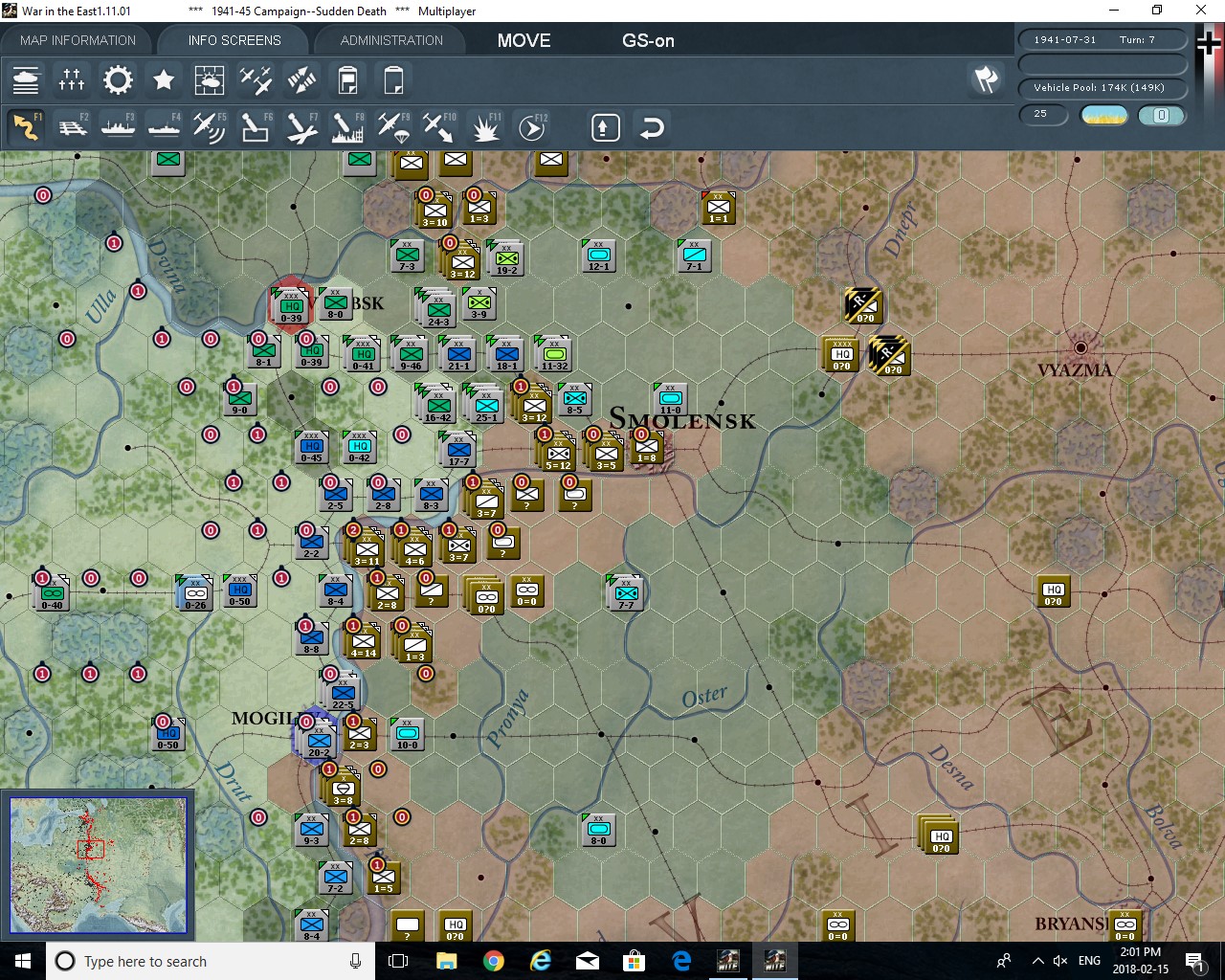Select the 17-7 infantry counter

458,450
